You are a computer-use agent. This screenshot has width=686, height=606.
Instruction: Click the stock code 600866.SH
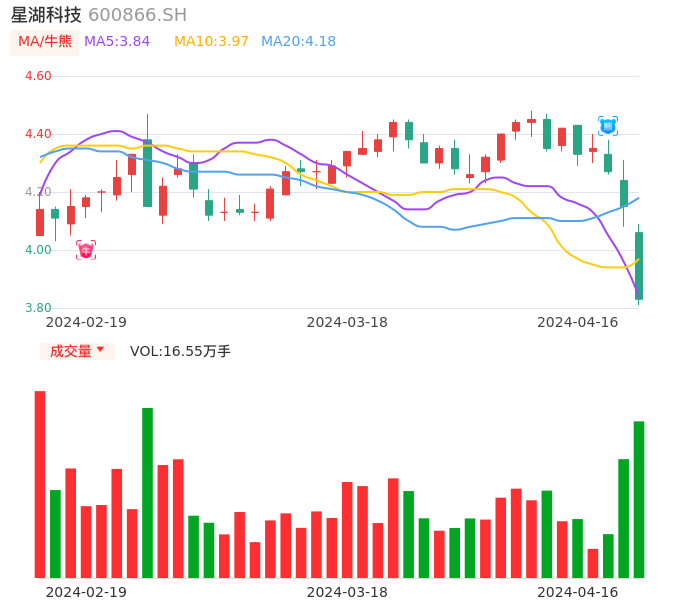pyautogui.click(x=137, y=15)
